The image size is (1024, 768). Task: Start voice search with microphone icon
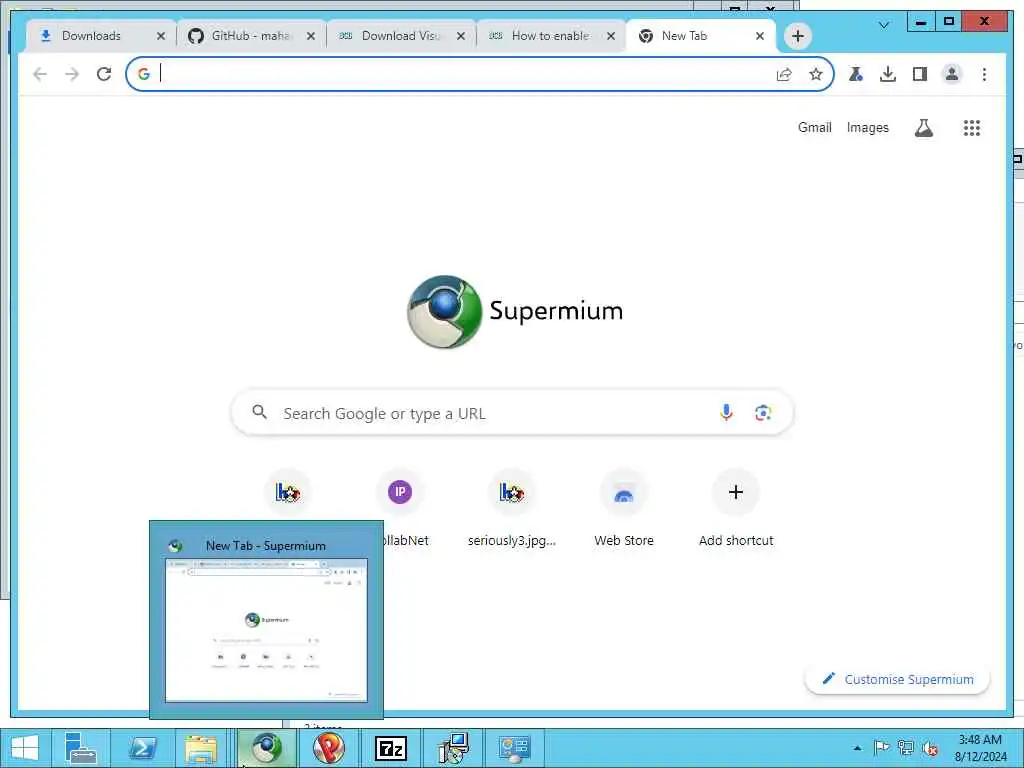(726, 413)
